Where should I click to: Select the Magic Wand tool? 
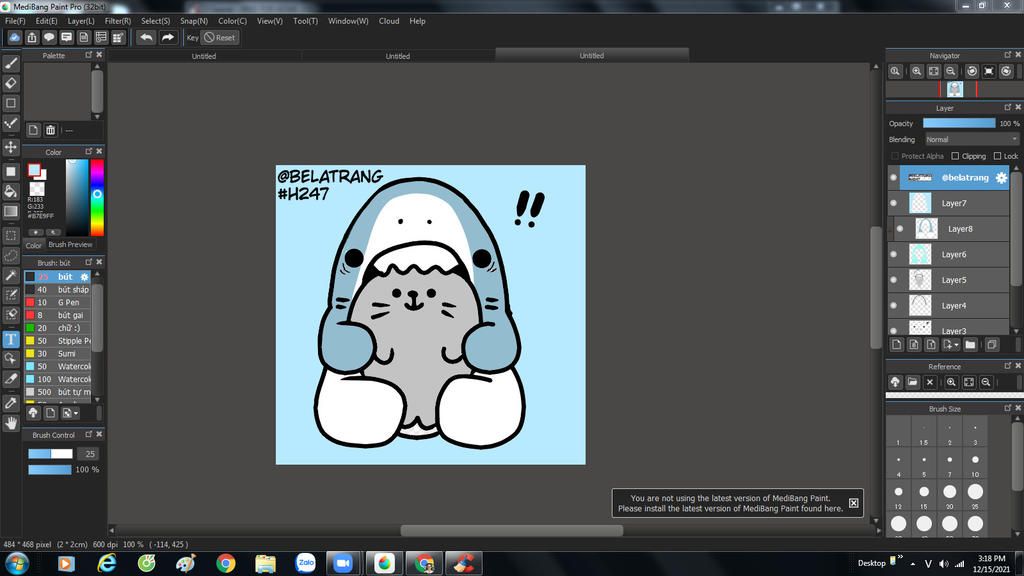tap(10, 276)
